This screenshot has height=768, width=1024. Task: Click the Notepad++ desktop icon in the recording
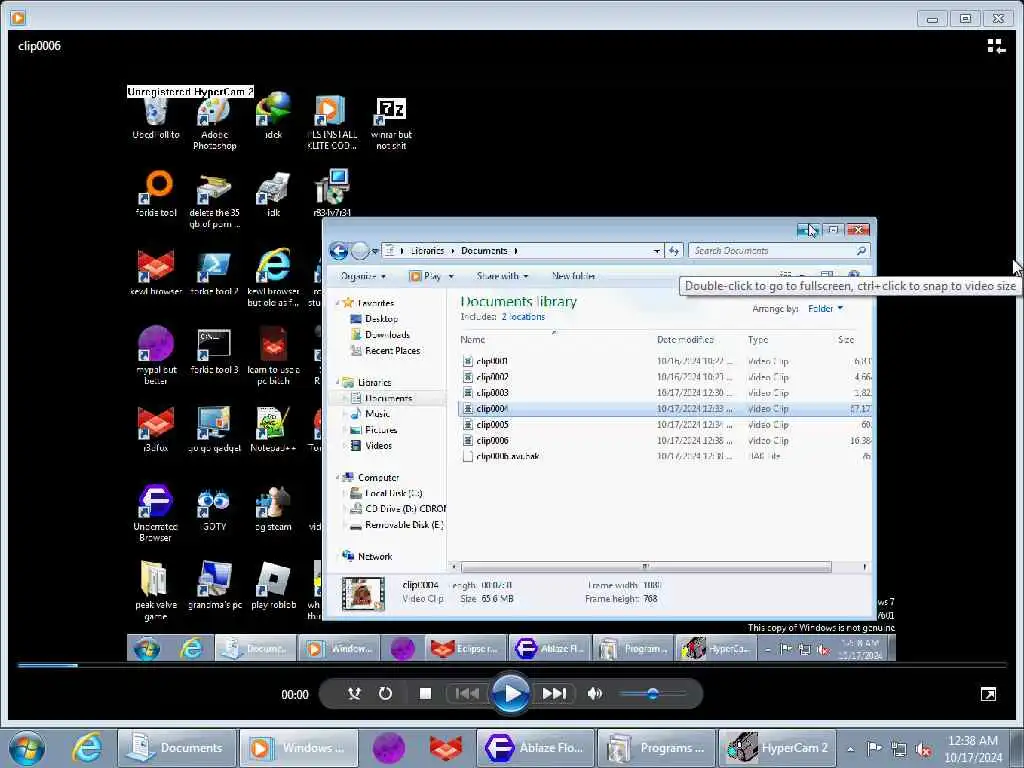pyautogui.click(x=273, y=430)
